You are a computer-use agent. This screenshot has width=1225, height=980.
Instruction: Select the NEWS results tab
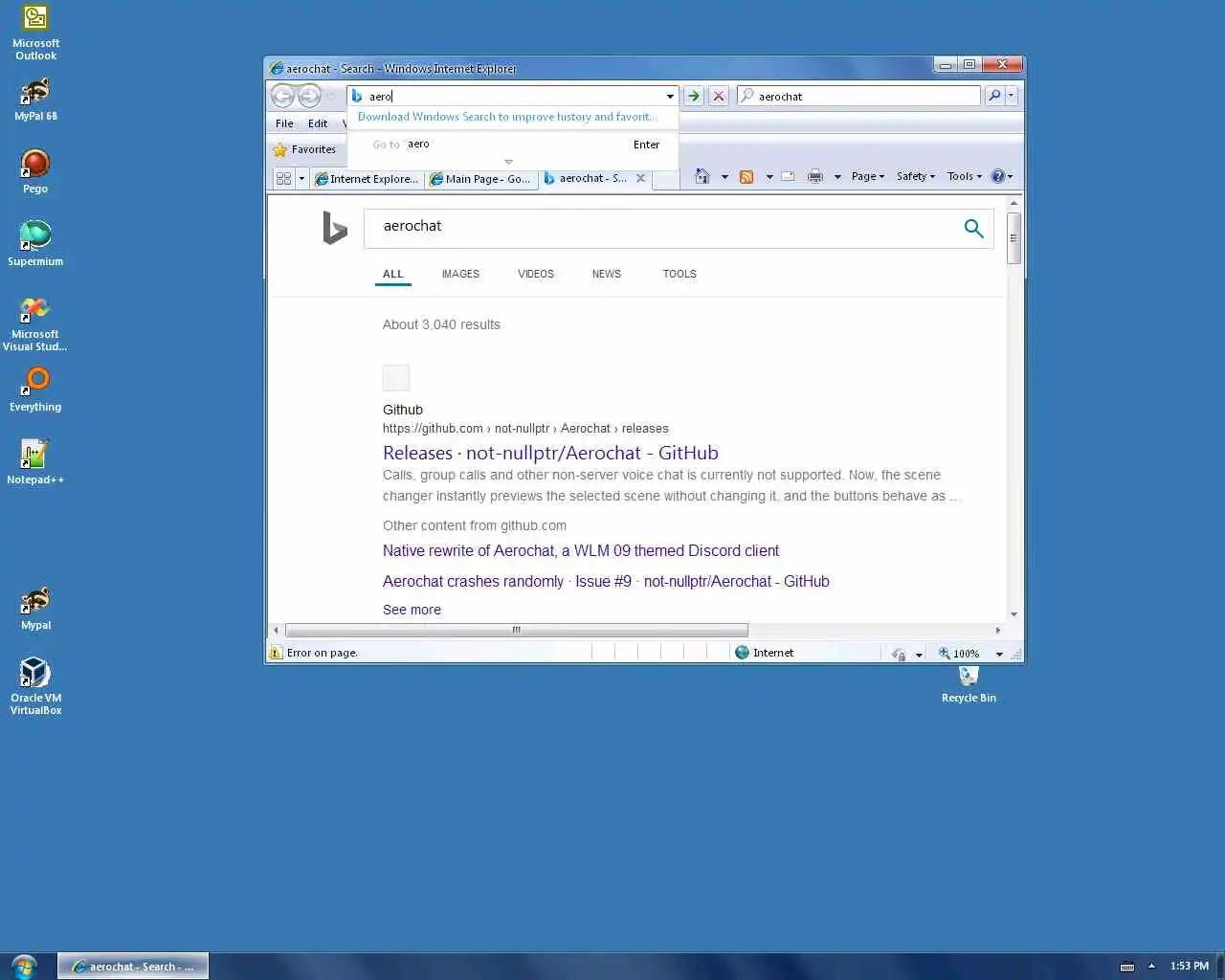click(x=607, y=274)
